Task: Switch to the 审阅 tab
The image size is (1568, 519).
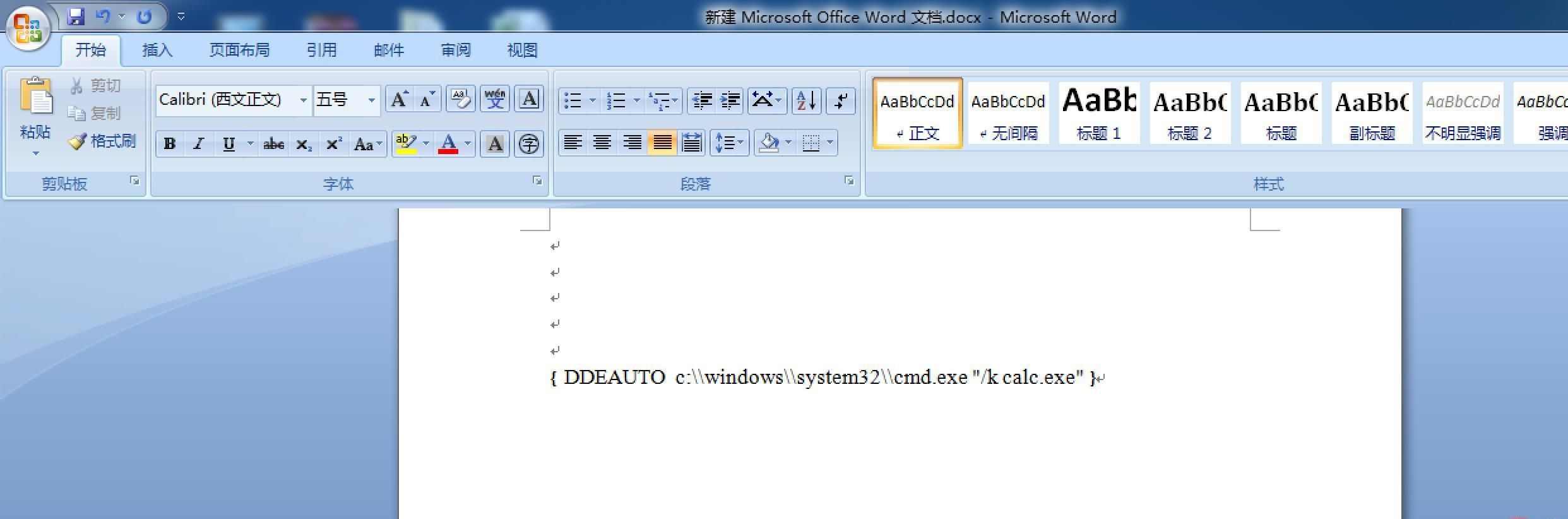Action: pos(456,50)
